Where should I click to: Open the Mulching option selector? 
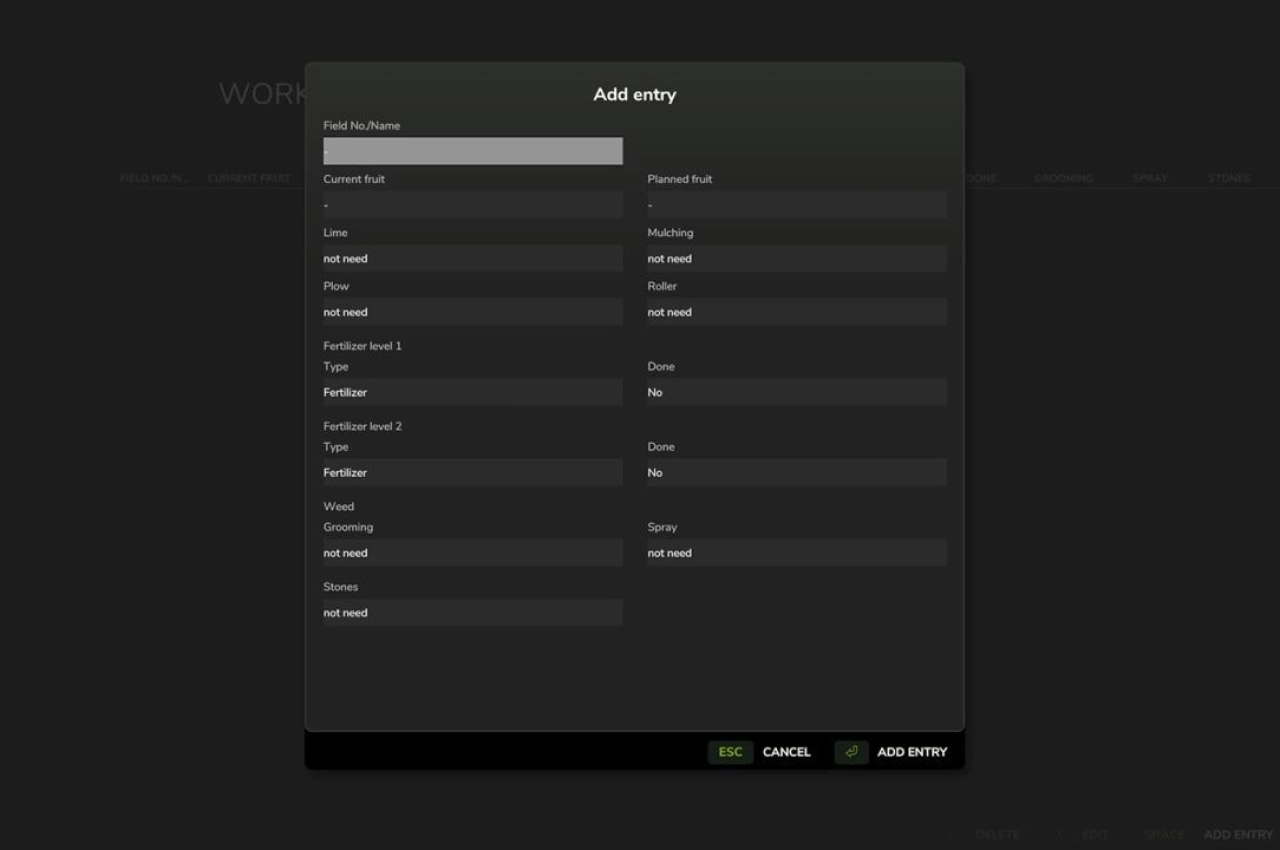tap(796, 259)
